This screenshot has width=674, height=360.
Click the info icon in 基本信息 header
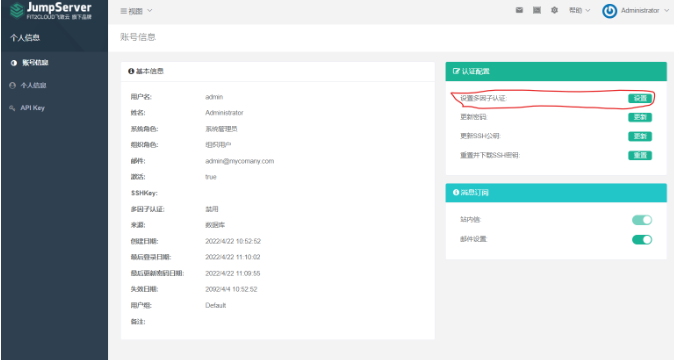(x=131, y=71)
